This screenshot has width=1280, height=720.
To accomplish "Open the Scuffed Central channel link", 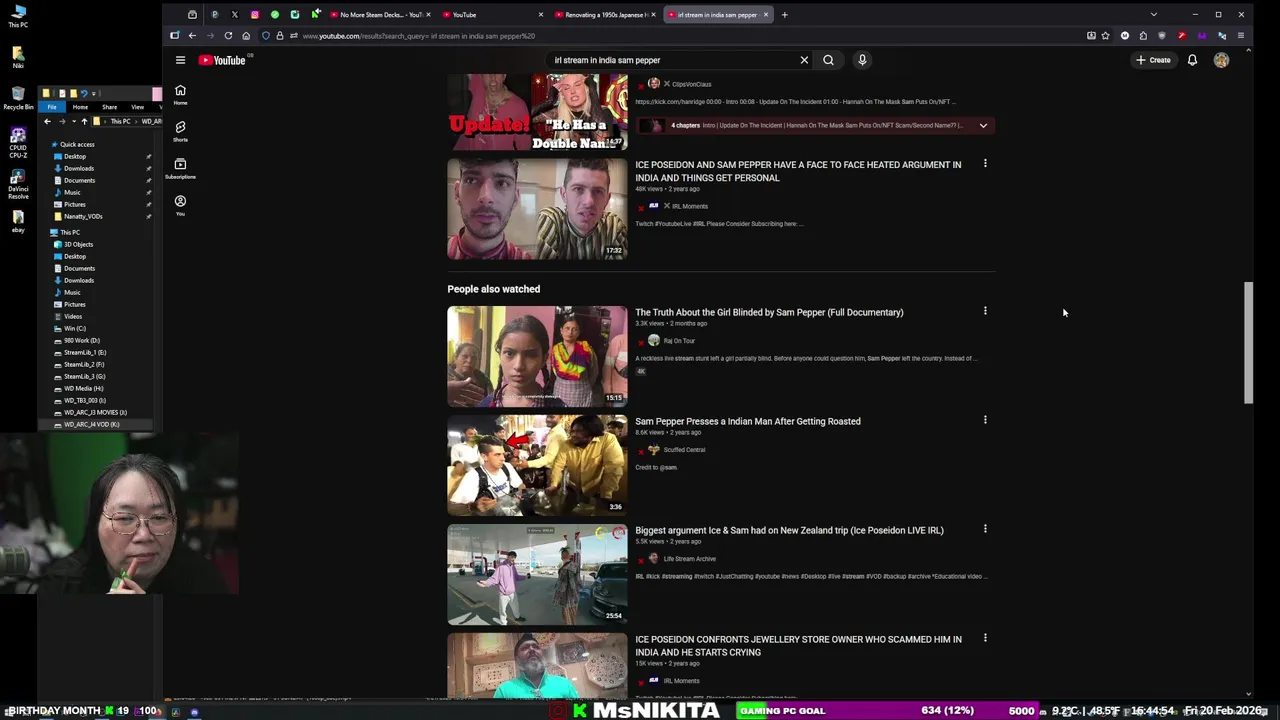I will point(684,450).
